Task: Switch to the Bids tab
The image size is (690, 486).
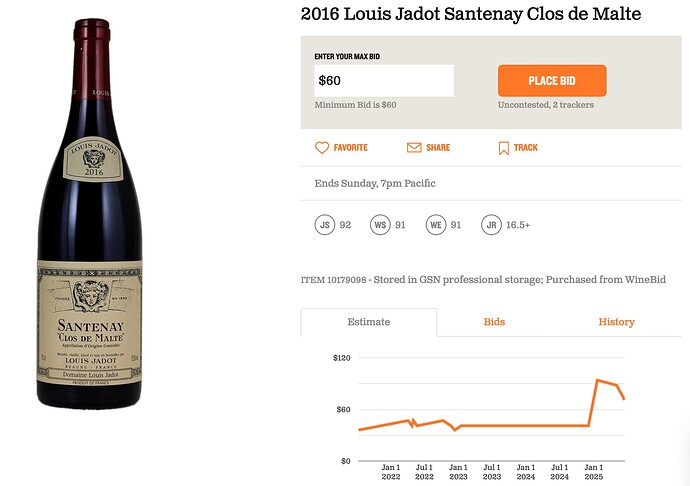Action: 494,322
